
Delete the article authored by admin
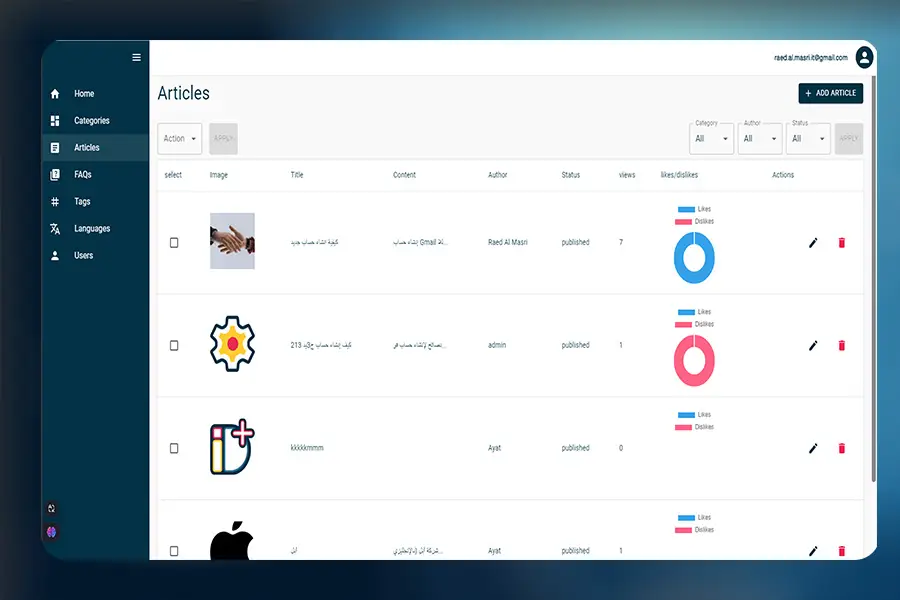pos(841,345)
